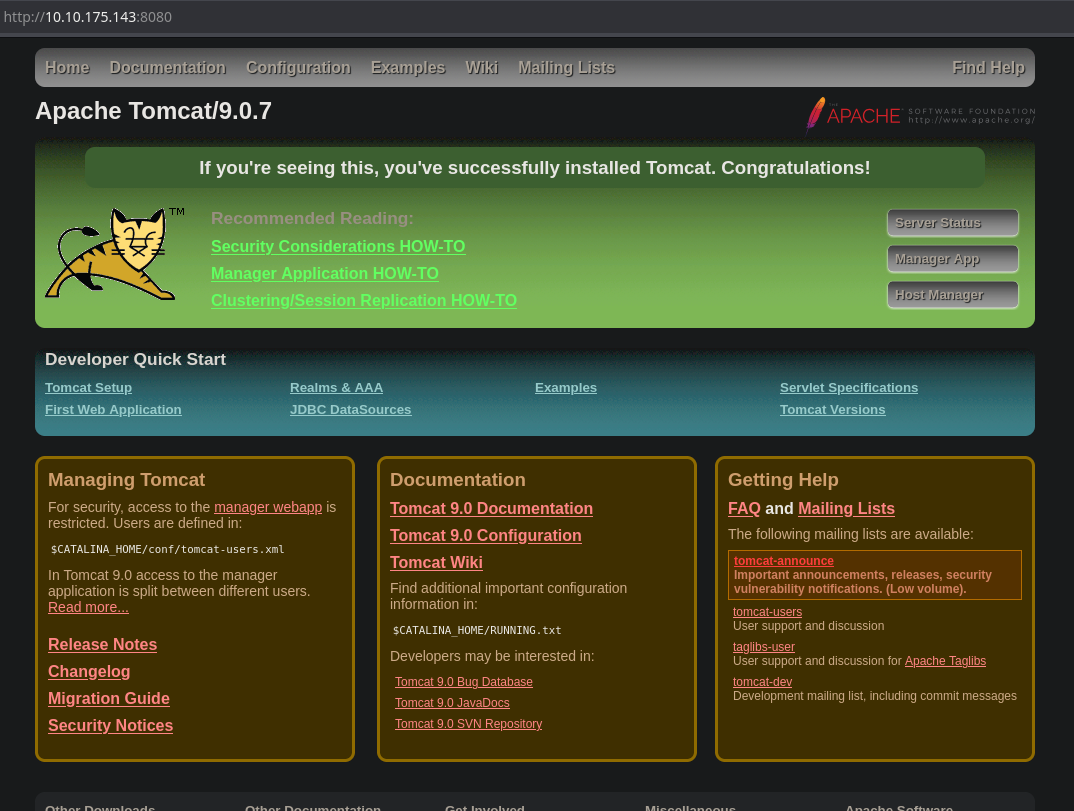Select Configuration in the navigation bar
This screenshot has height=811, width=1074.
[x=298, y=68]
